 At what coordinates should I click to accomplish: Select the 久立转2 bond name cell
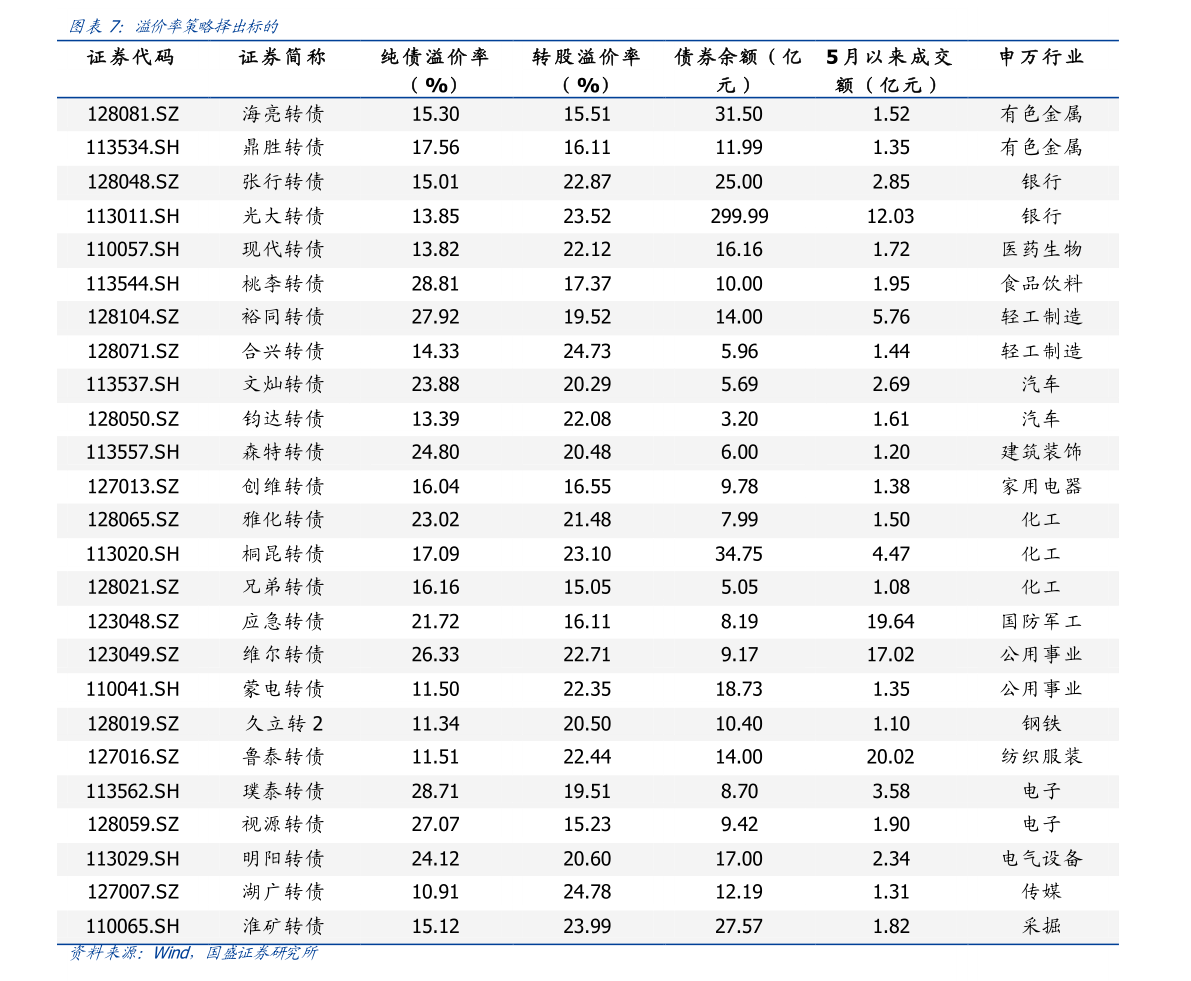tap(283, 724)
